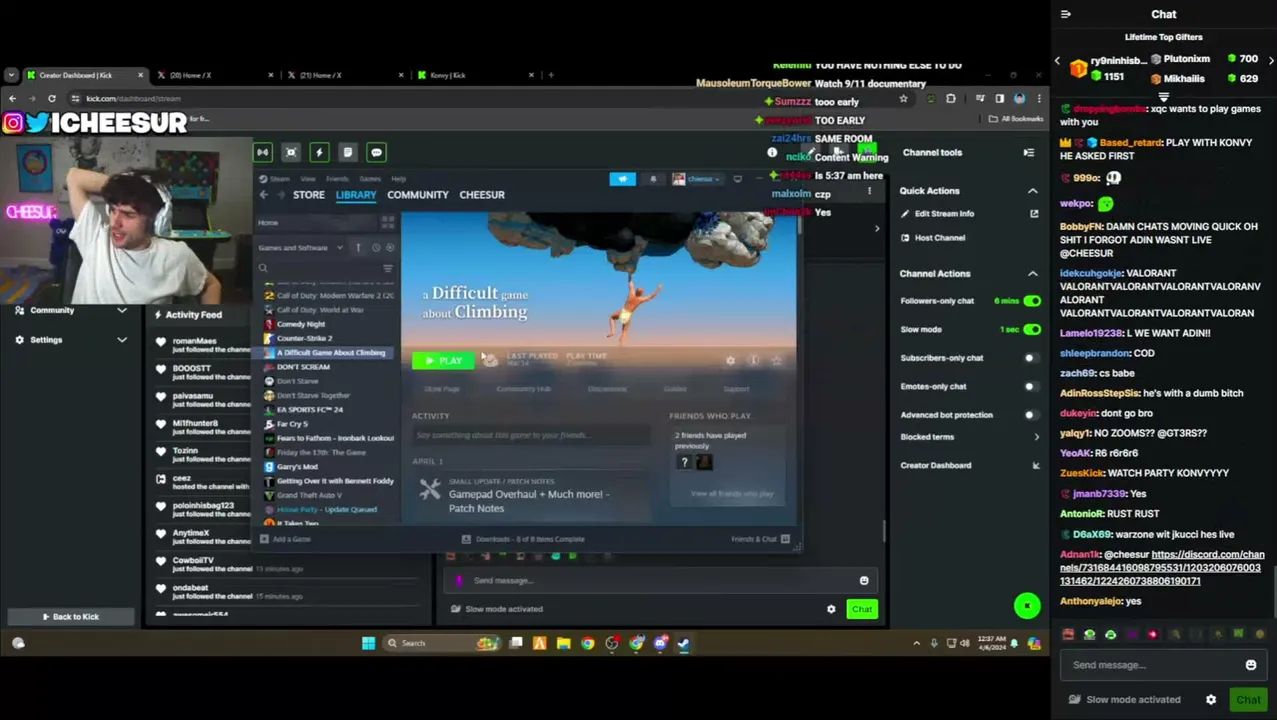Image resolution: width=1277 pixels, height=720 pixels.
Task: Open Friends & Chat in Steam
Action: 760,539
